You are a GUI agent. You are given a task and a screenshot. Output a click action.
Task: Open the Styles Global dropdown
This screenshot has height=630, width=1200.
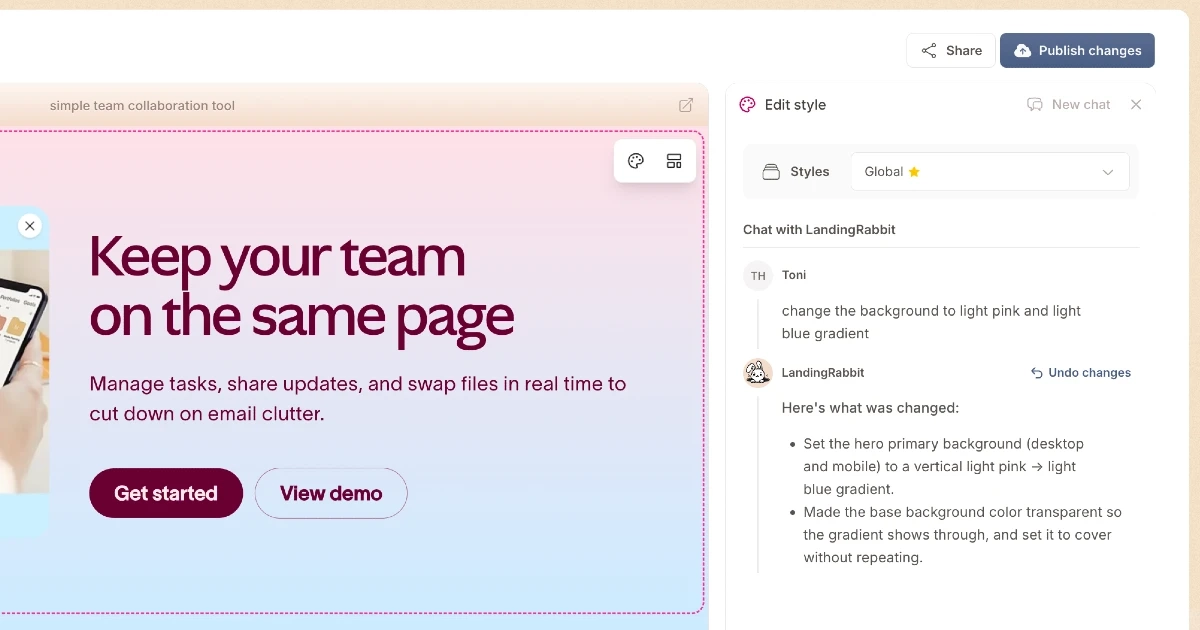(989, 172)
